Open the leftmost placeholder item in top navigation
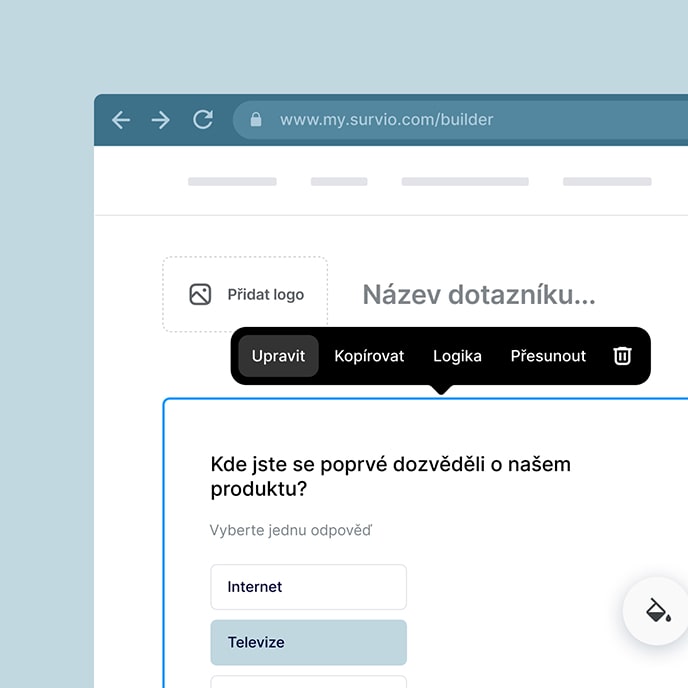 (x=232, y=182)
